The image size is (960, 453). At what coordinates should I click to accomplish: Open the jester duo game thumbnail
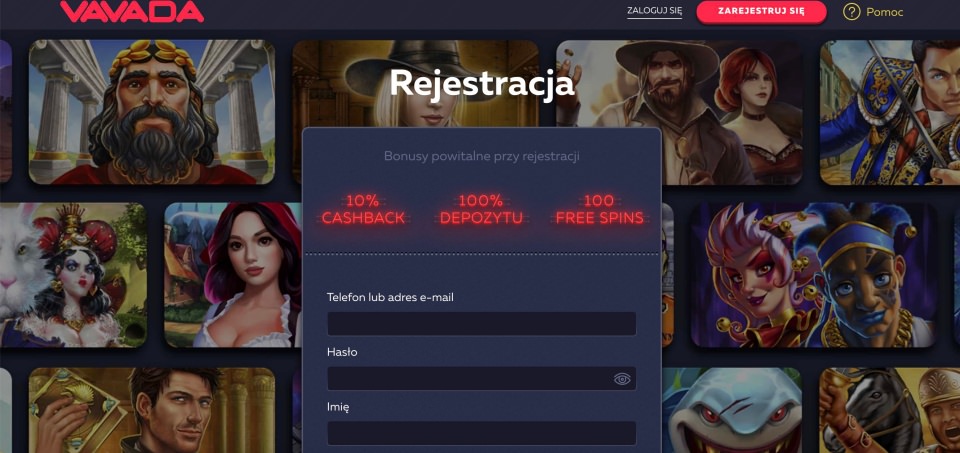pos(814,275)
